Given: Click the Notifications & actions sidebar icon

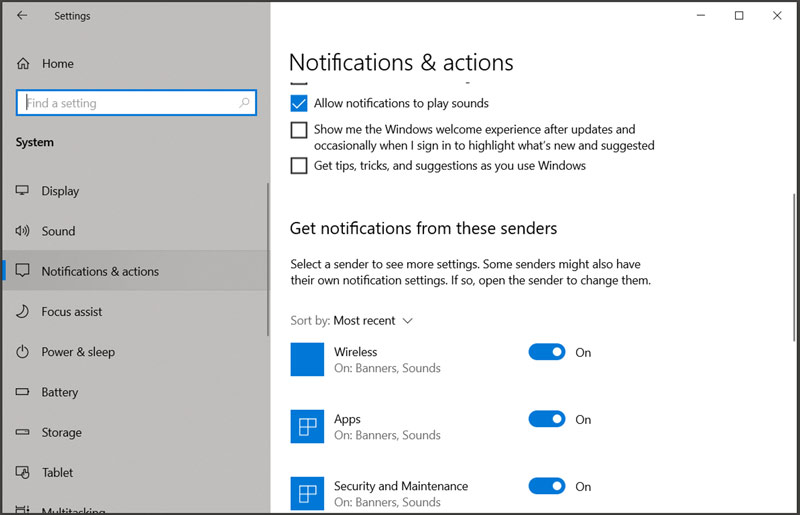Looking at the screenshot, I should click(x=22, y=271).
